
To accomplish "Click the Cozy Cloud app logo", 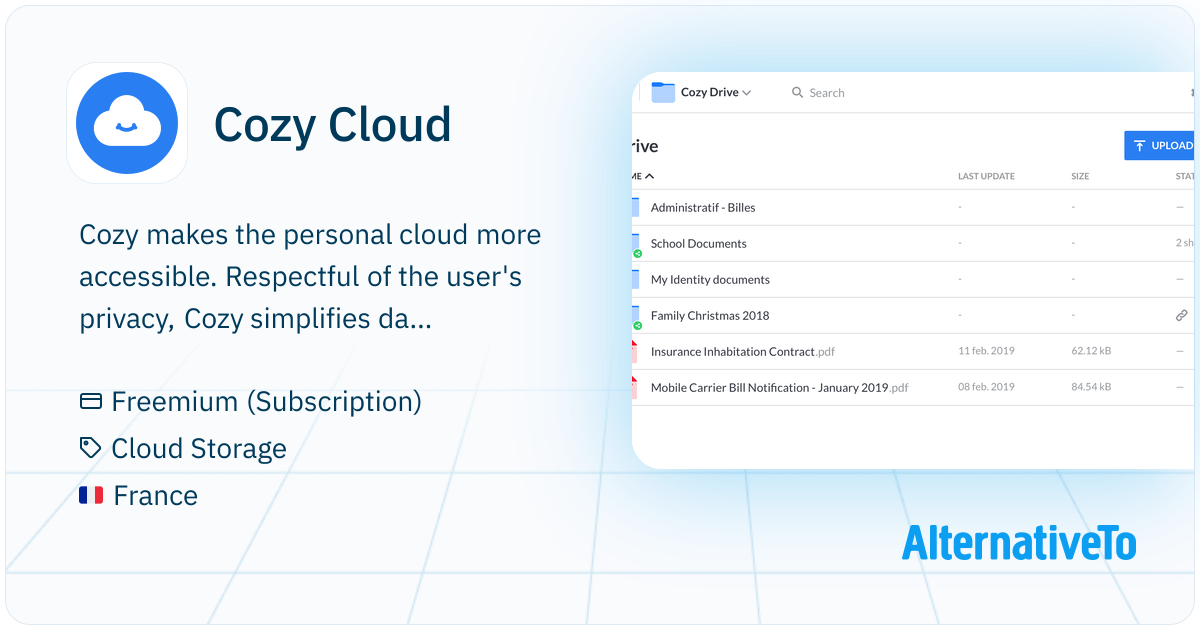I will click(x=127, y=123).
